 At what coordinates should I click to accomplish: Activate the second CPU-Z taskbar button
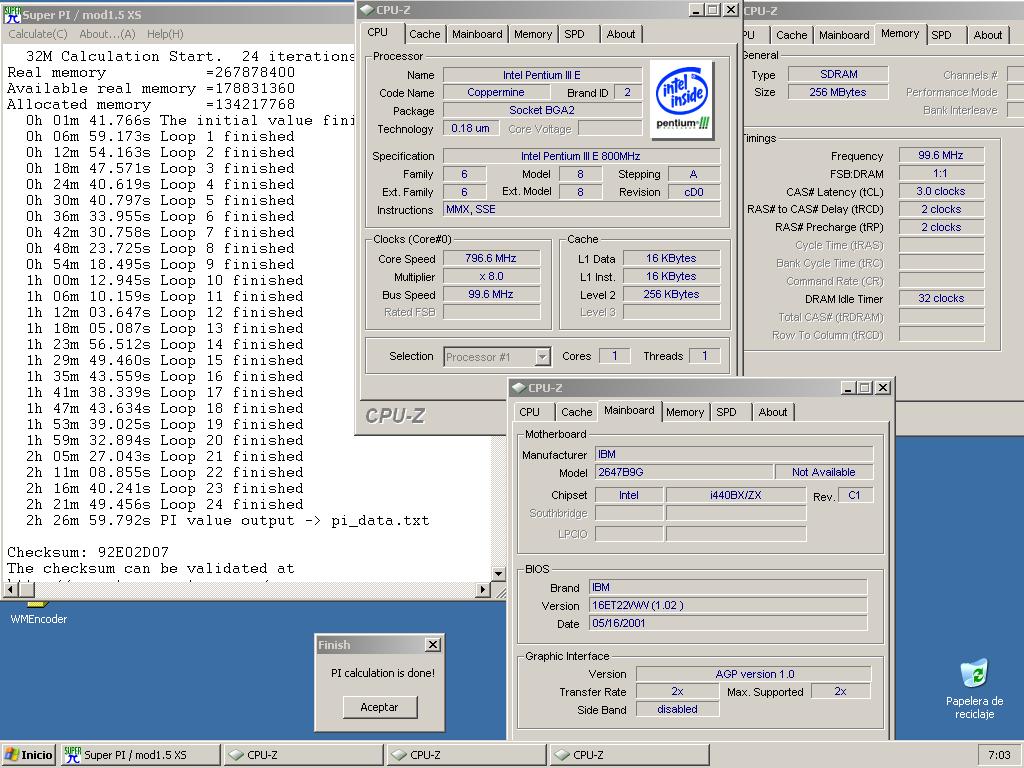(466, 755)
